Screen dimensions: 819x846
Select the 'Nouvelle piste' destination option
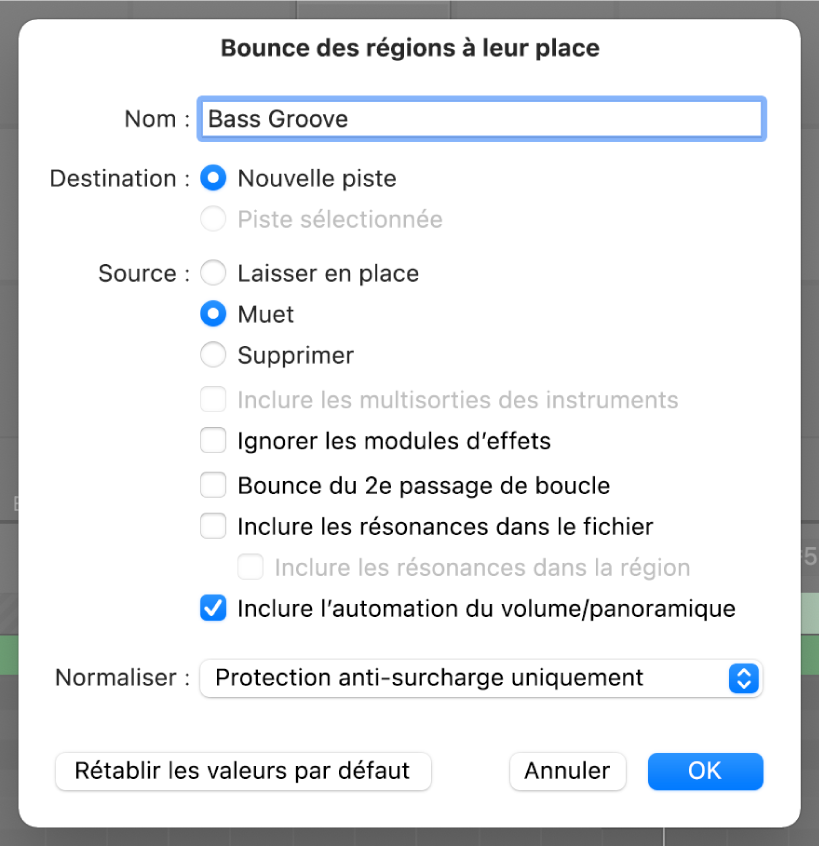click(212, 178)
